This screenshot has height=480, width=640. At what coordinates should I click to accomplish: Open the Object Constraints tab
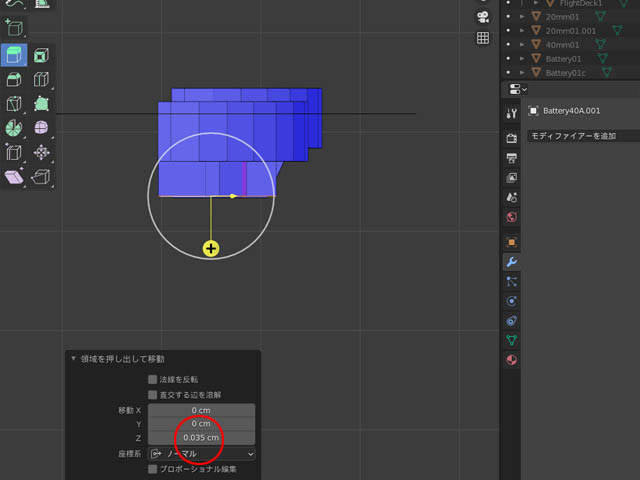pos(511,321)
